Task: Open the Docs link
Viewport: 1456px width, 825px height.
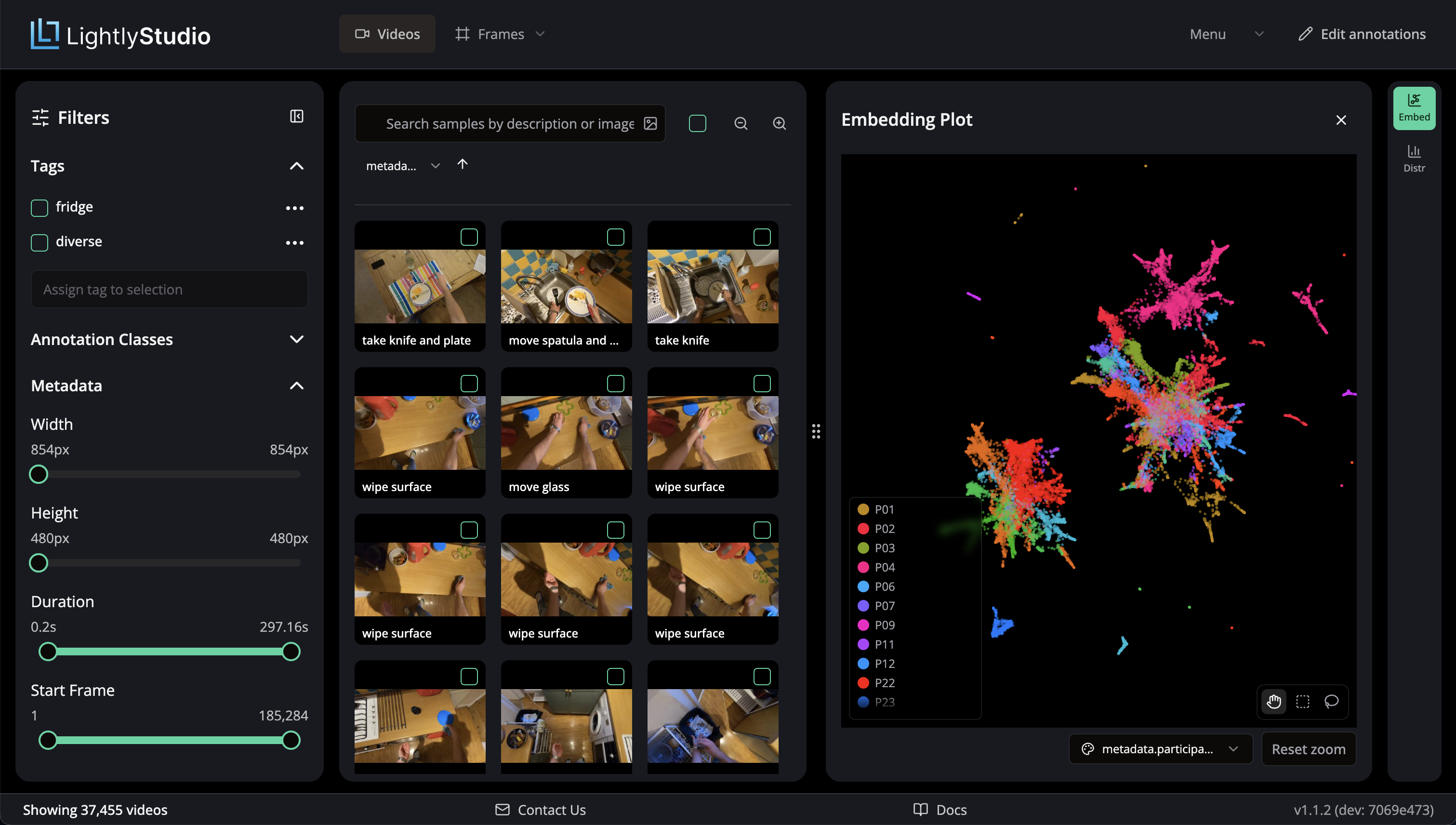Action: coord(940,809)
